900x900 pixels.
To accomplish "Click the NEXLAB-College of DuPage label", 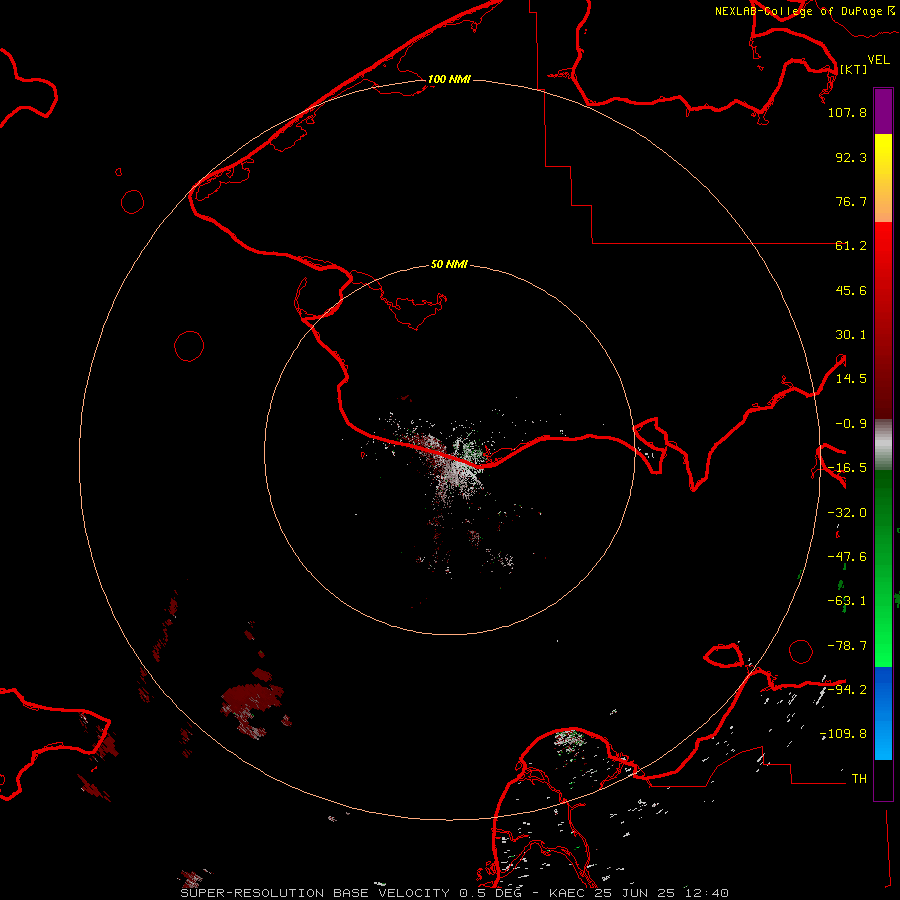I will point(803,11).
